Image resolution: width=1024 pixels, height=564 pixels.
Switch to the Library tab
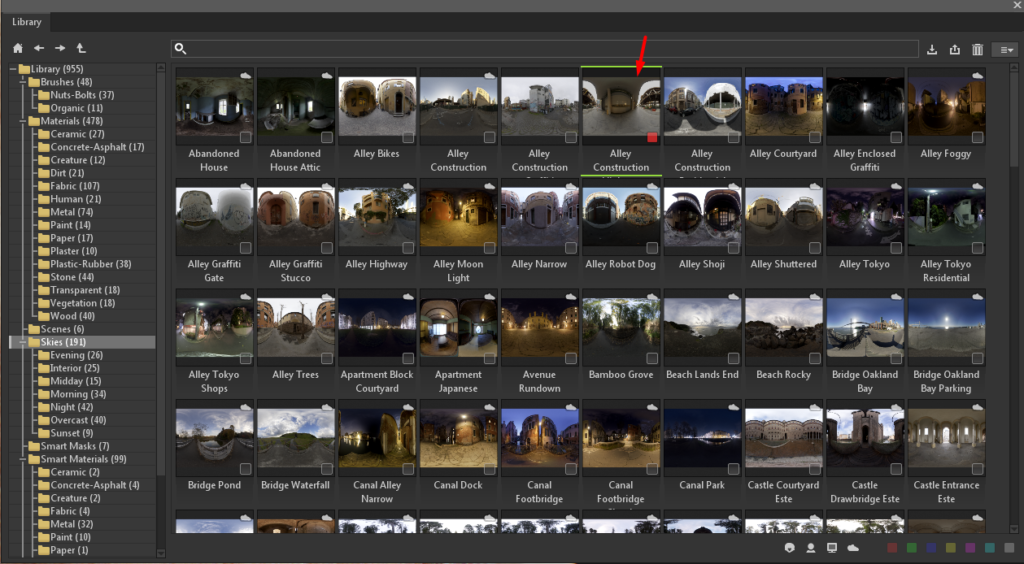[x=26, y=22]
